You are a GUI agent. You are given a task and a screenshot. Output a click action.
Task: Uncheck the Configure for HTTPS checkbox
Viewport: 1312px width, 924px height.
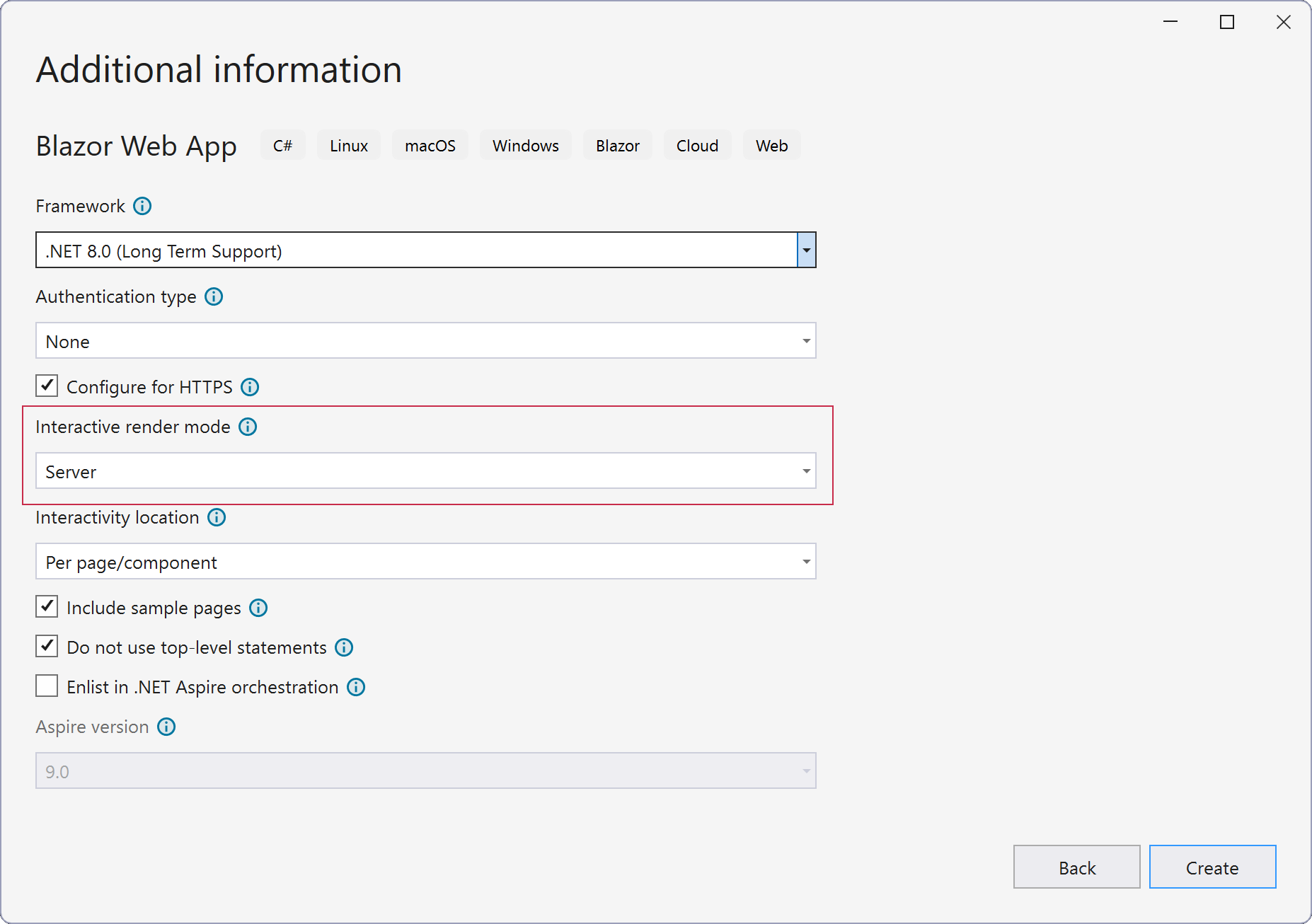click(47, 386)
